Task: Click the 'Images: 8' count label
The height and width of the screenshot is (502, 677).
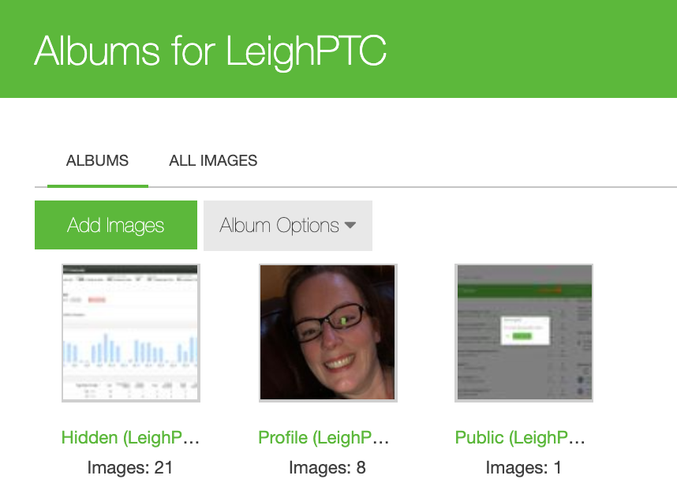Action: [x=327, y=467]
